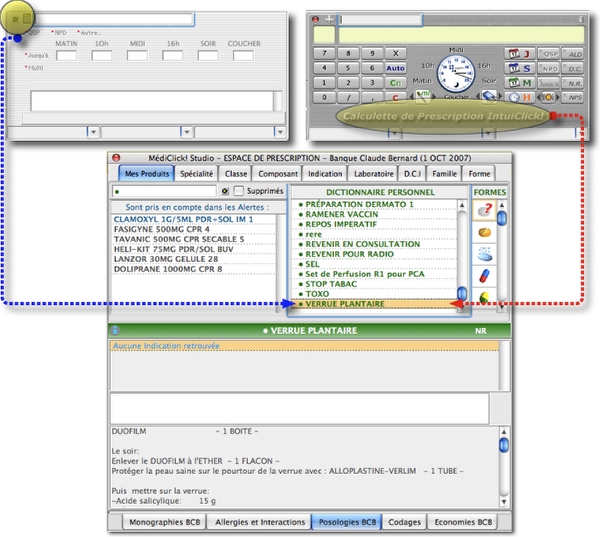The width and height of the screenshot is (600, 537).
Task: Click the posology text scroll-down arrow
Action: coord(504,501)
